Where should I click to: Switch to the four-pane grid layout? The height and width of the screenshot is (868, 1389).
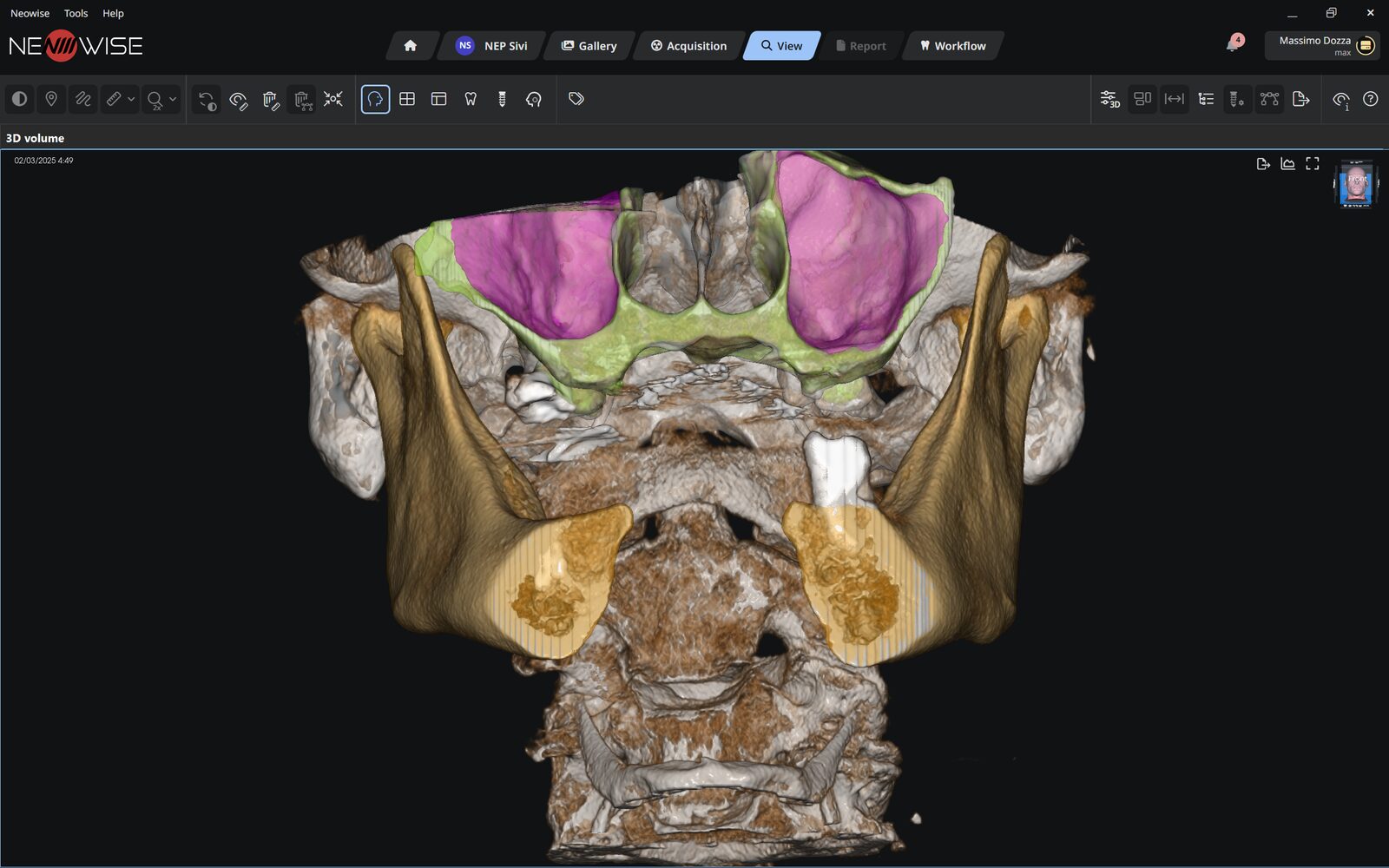407,99
